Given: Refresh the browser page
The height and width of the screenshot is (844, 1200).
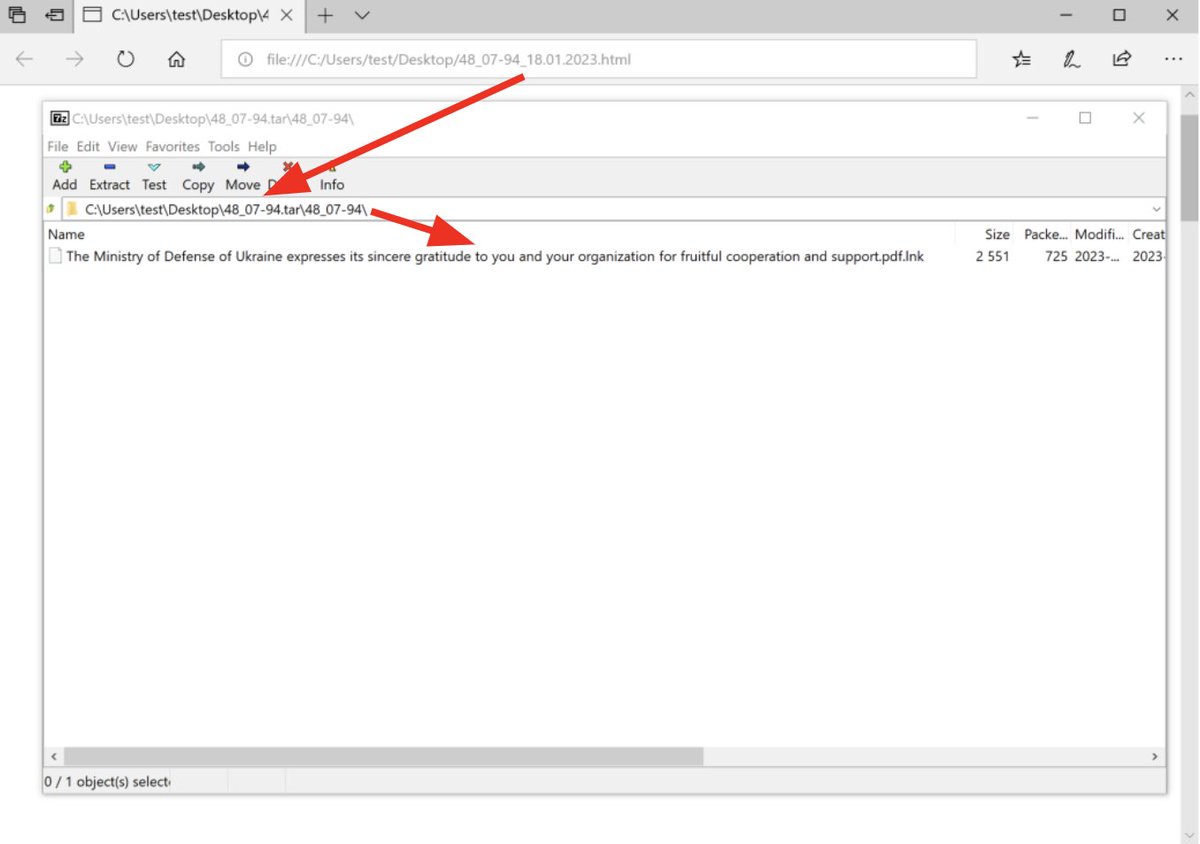Looking at the screenshot, I should (x=125, y=59).
